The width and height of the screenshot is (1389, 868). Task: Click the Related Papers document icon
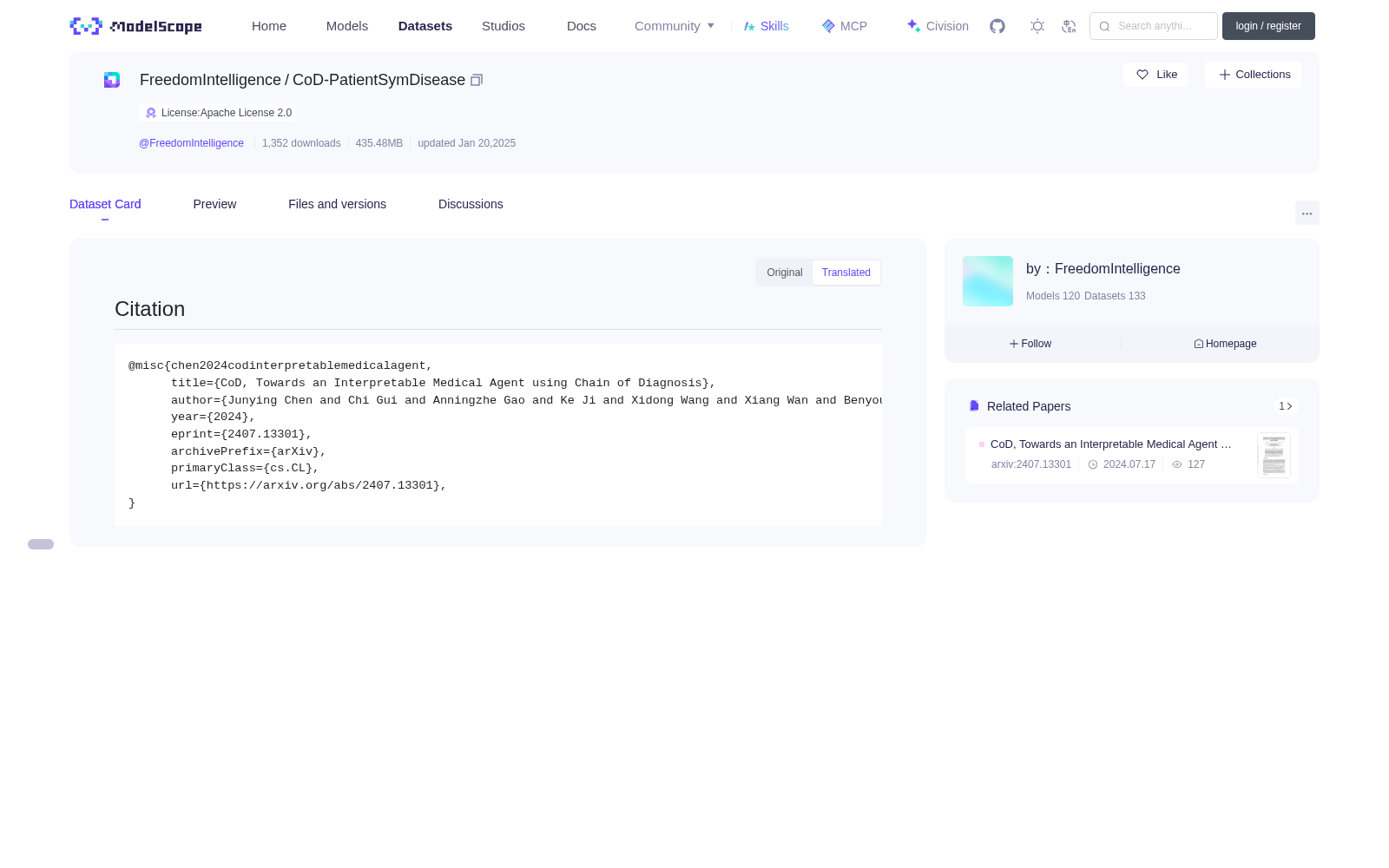coord(974,406)
